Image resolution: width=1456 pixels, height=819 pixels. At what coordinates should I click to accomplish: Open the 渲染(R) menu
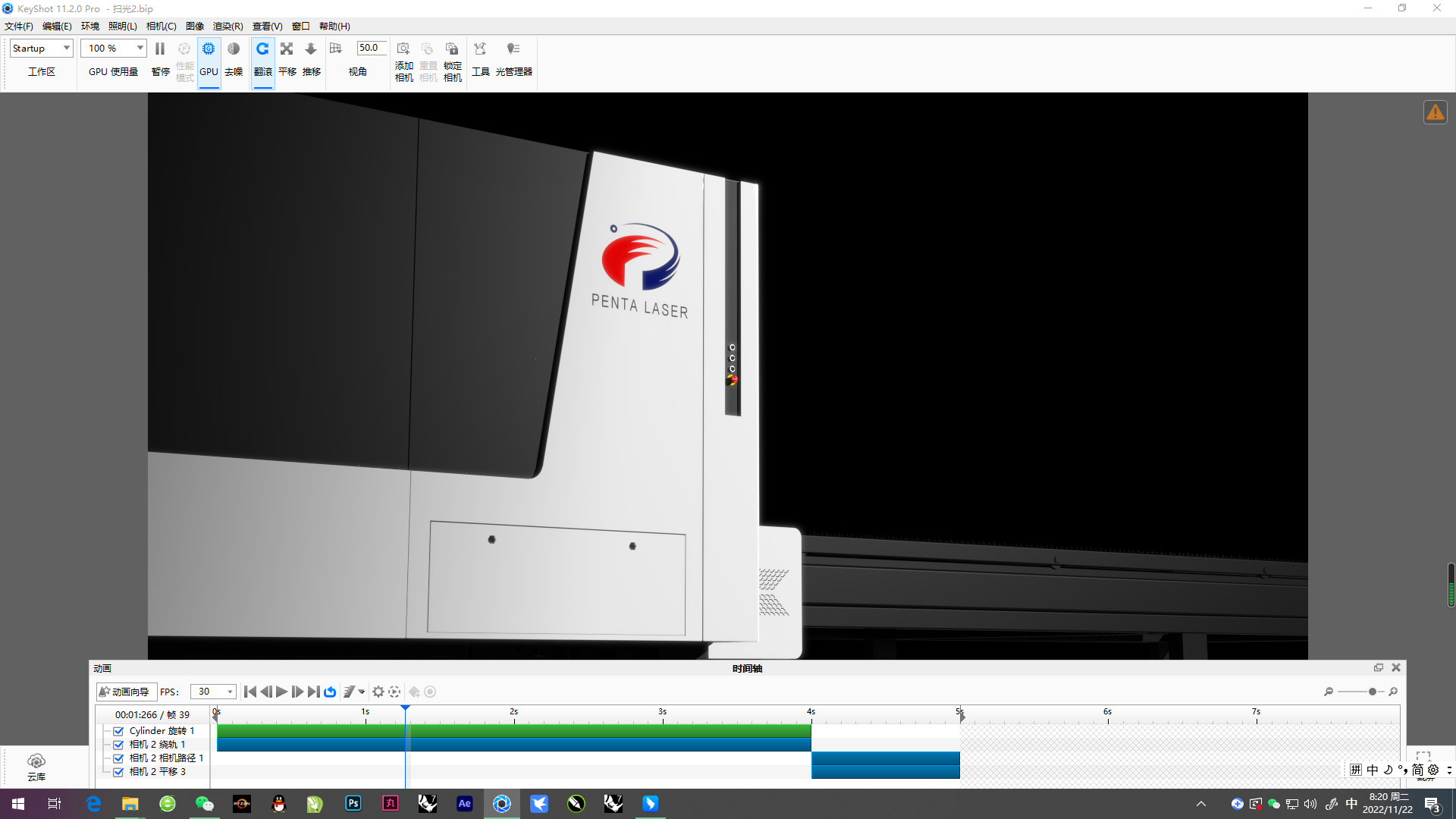227,26
